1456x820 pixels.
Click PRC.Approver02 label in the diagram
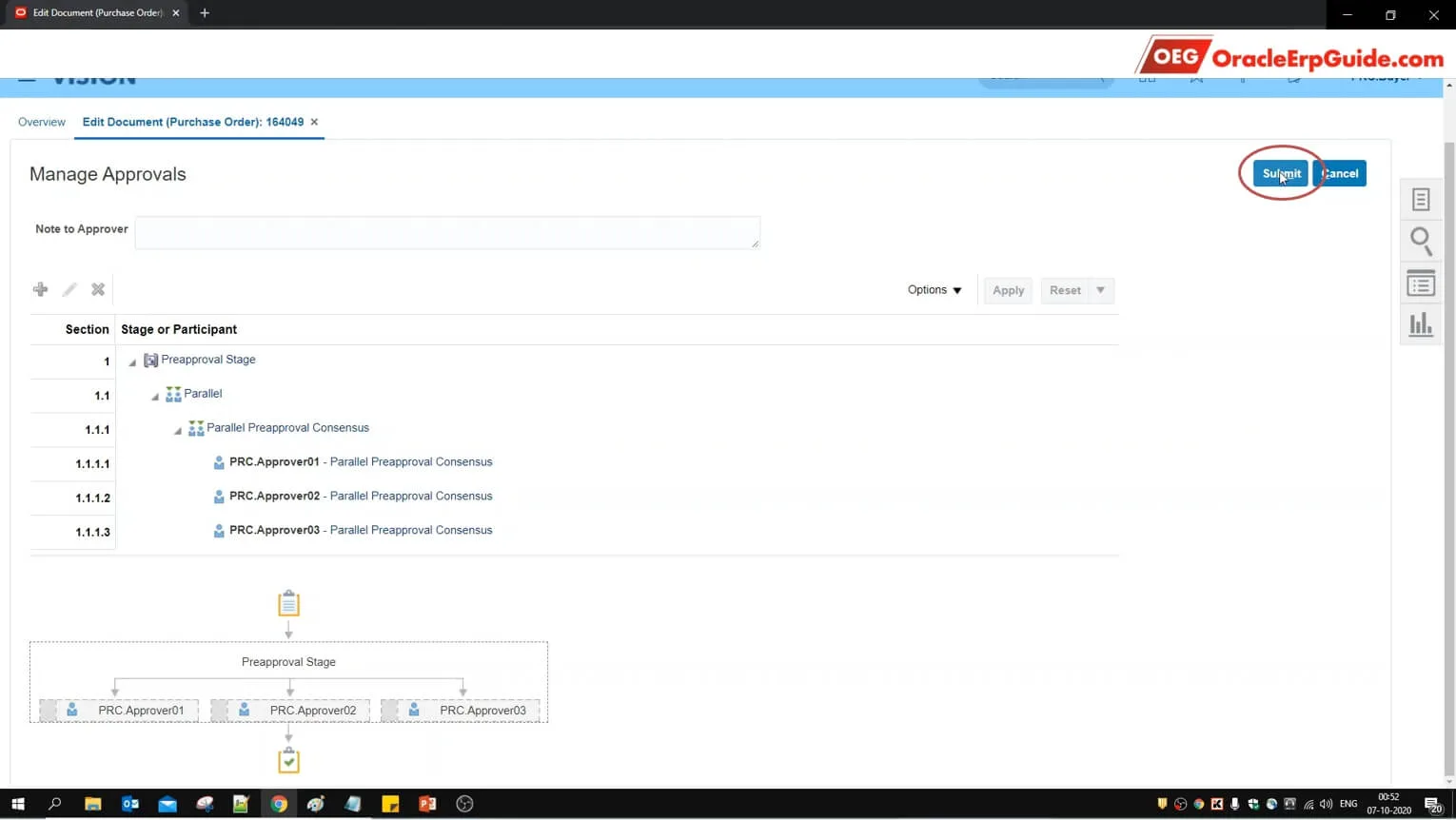pyautogui.click(x=313, y=711)
